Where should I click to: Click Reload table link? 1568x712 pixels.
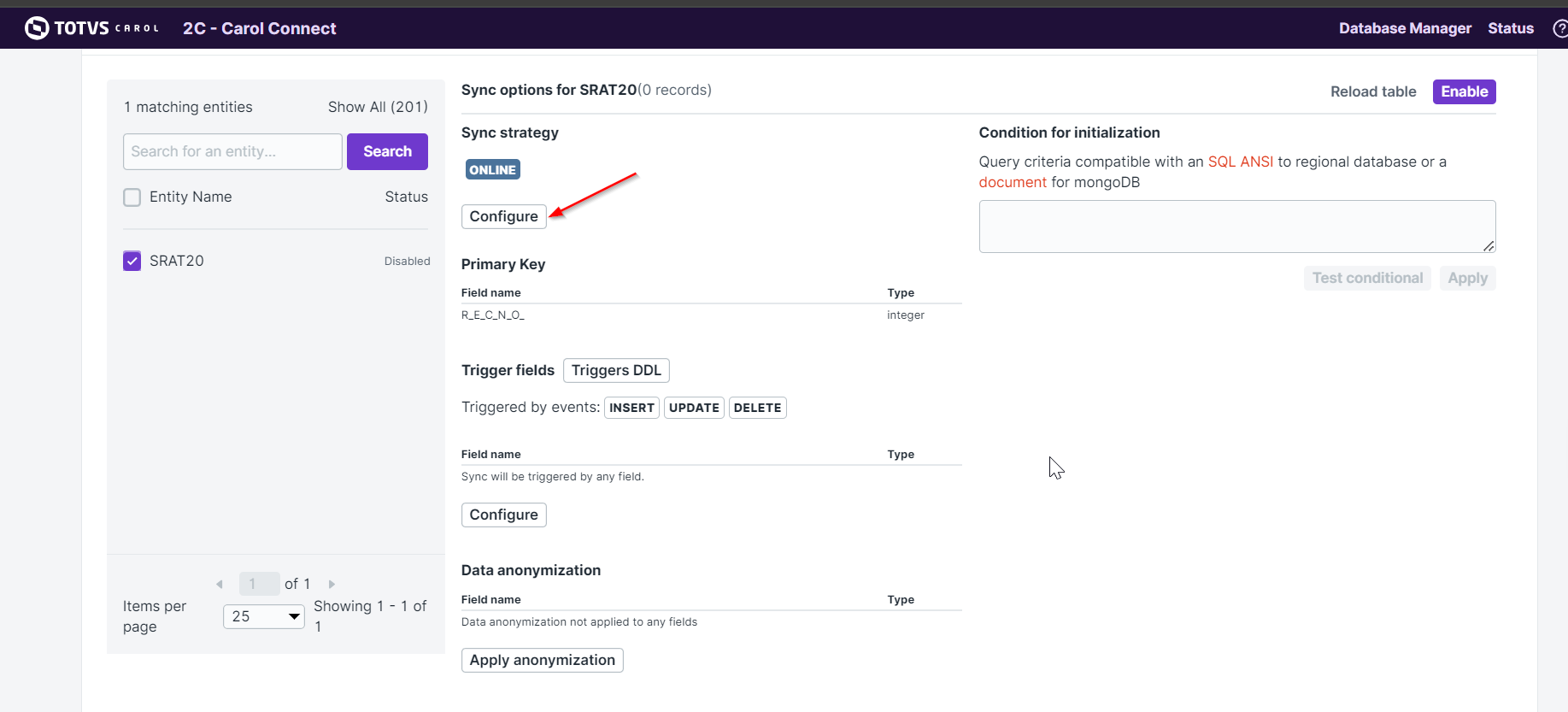pos(1372,91)
